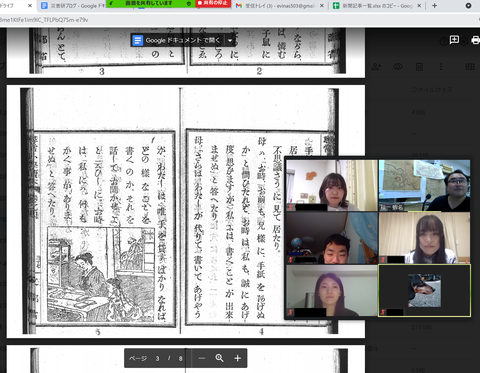Screen dimensions: 480x373
Task: Click muted mic icon on gray-wall tile
Action: pos(291,312)
